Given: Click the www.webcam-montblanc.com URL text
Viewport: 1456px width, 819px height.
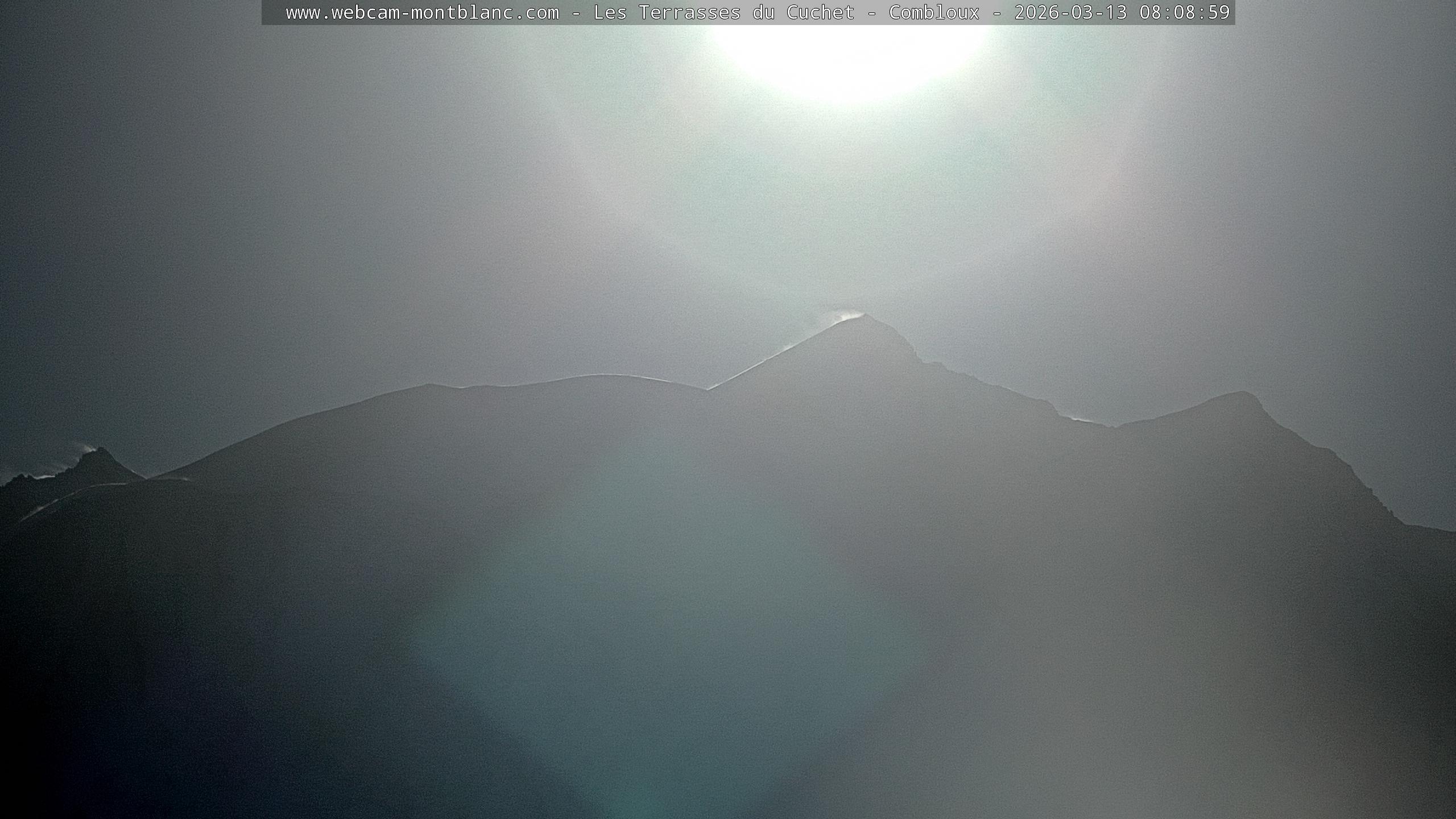Looking at the screenshot, I should (422, 13).
